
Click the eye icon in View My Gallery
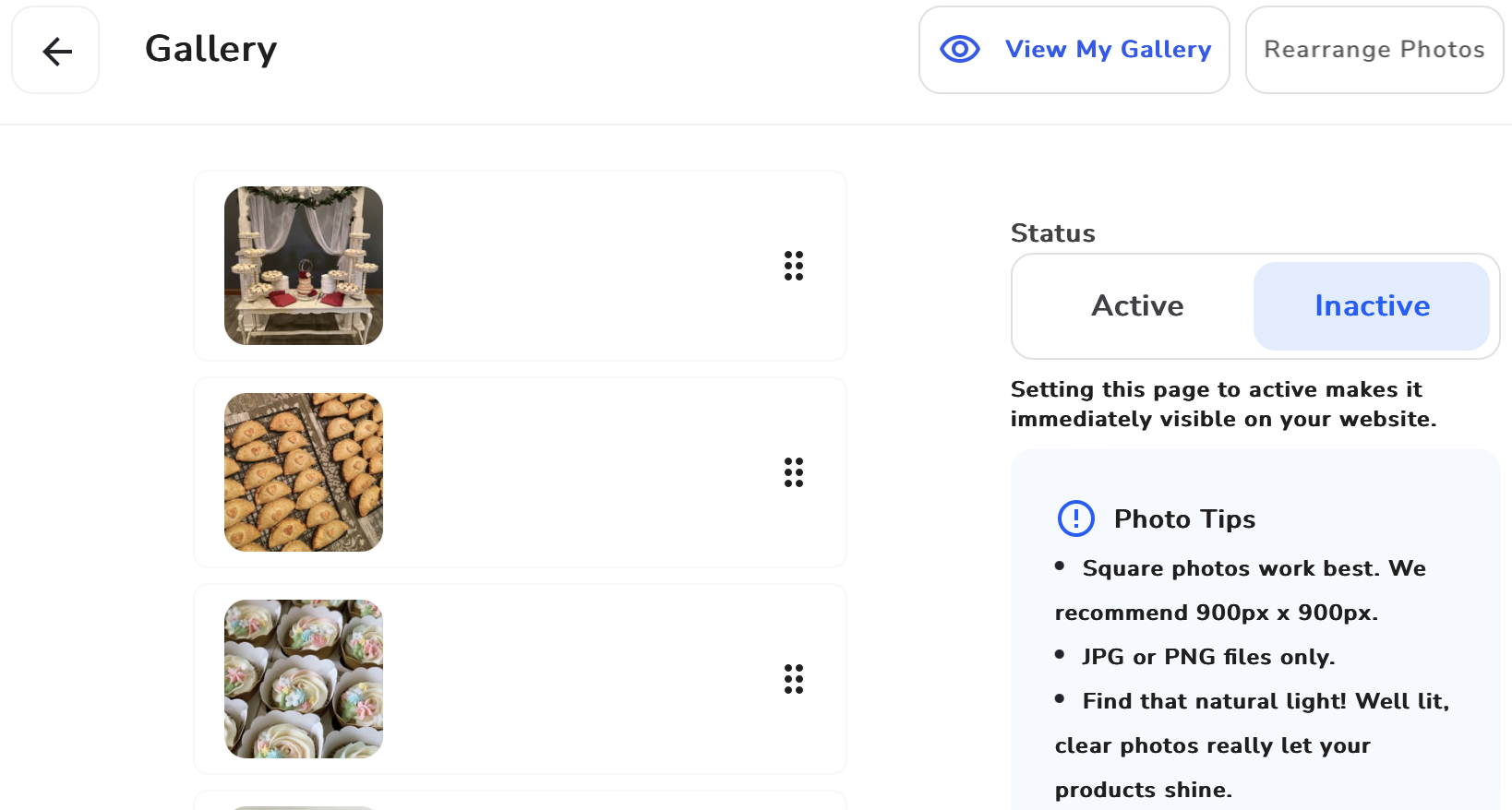coord(960,49)
